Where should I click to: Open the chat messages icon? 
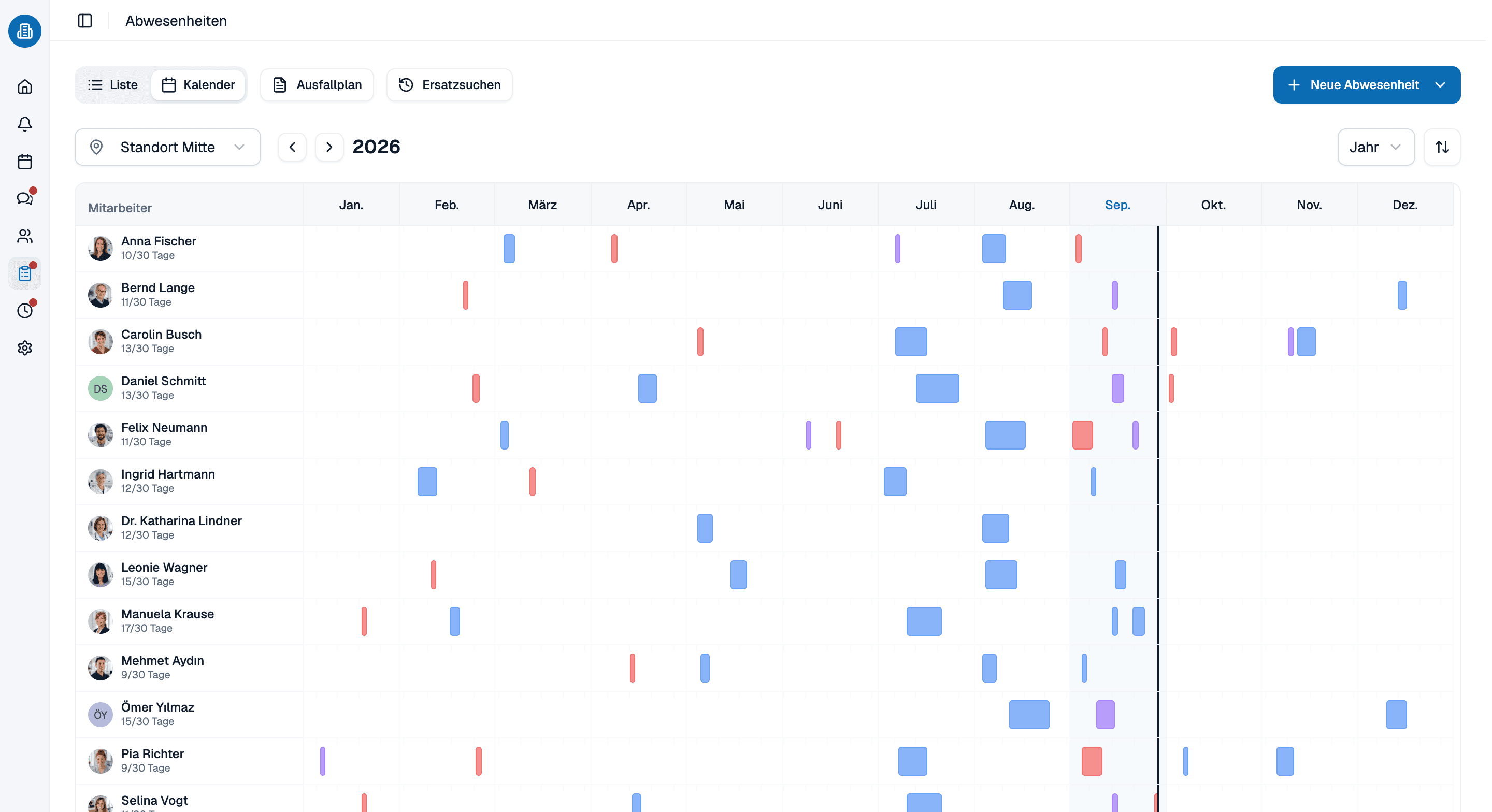click(x=25, y=199)
